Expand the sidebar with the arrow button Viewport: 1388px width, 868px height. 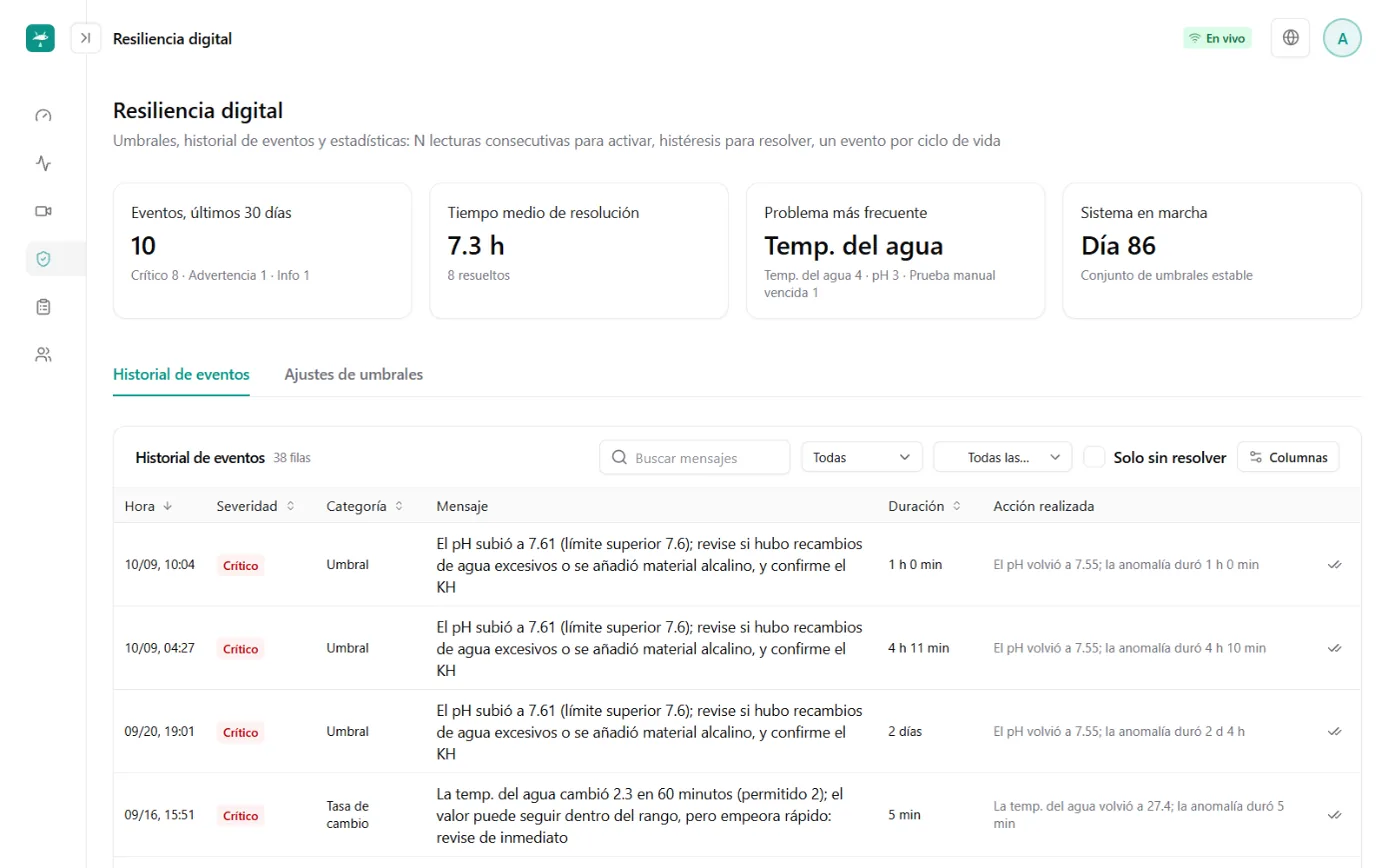click(86, 38)
